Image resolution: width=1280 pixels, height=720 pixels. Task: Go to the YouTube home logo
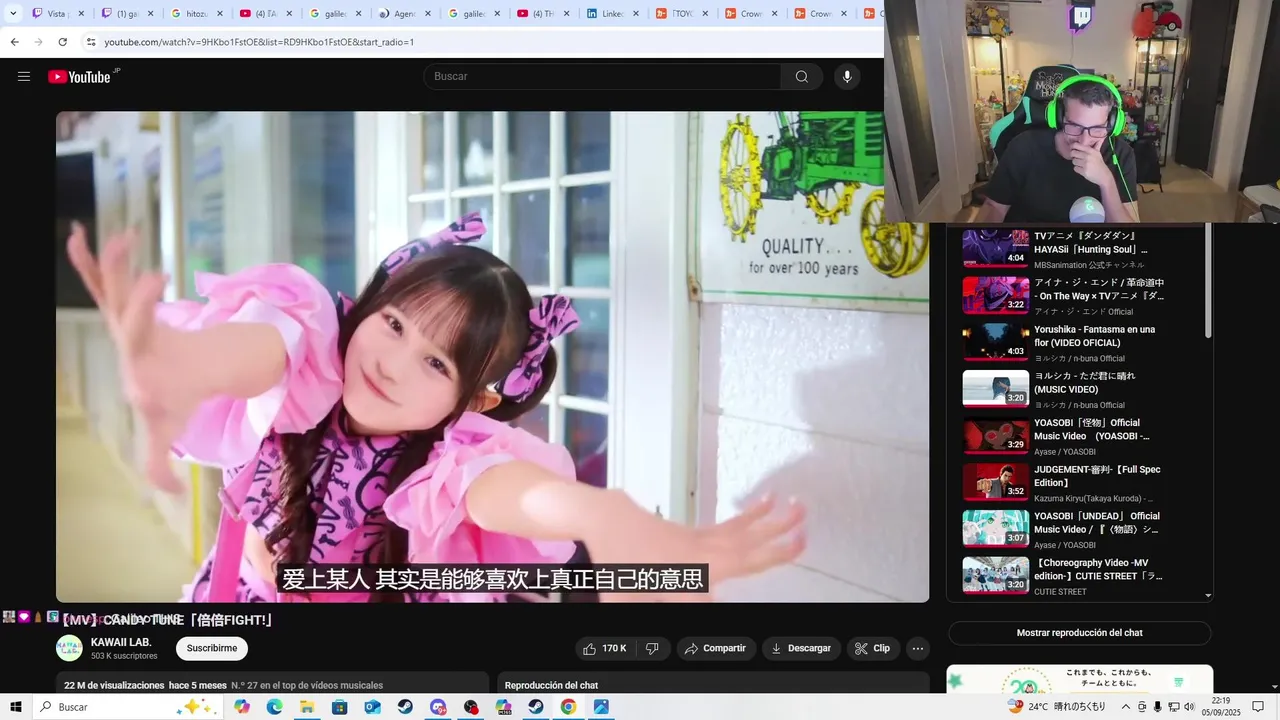coord(80,76)
